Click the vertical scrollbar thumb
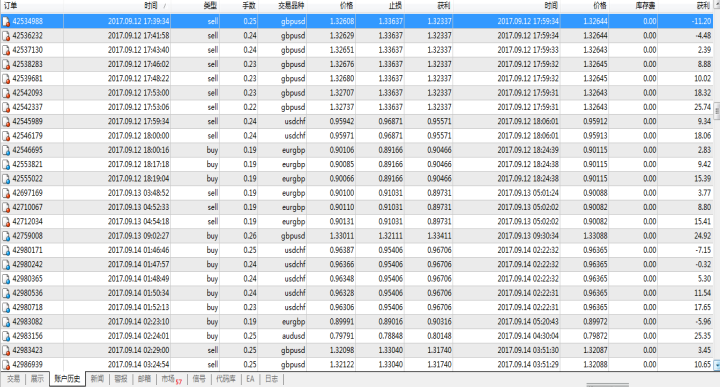Image resolution: width=720 pixels, height=387 pixels. [717, 111]
